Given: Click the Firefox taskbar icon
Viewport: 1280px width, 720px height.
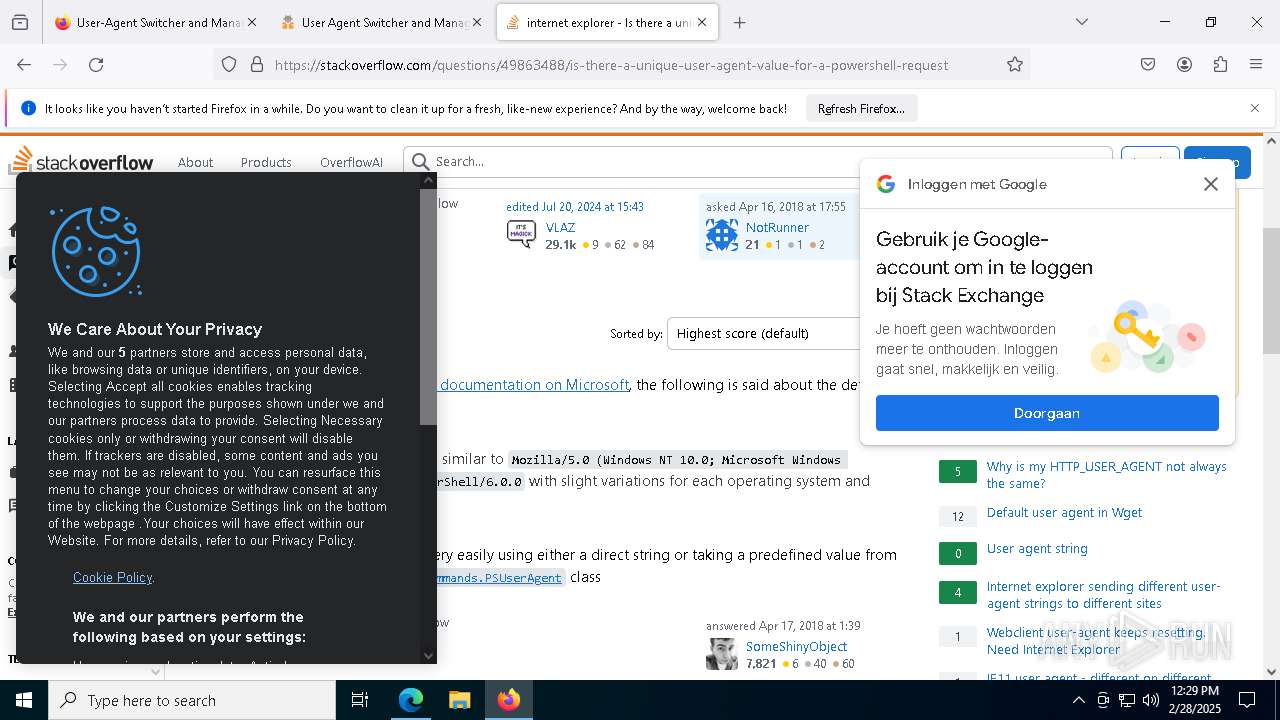Looking at the screenshot, I should pyautogui.click(x=509, y=700).
